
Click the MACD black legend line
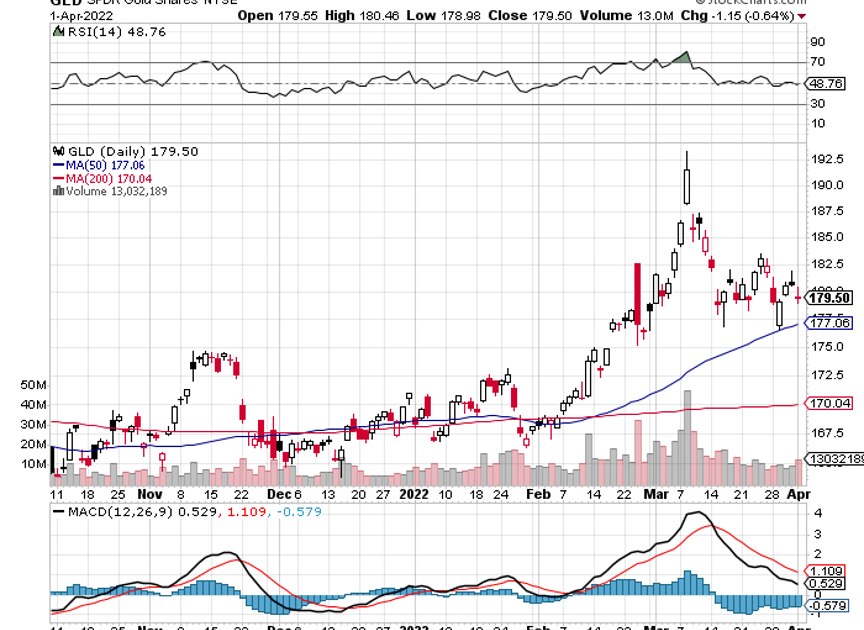tap(58, 512)
